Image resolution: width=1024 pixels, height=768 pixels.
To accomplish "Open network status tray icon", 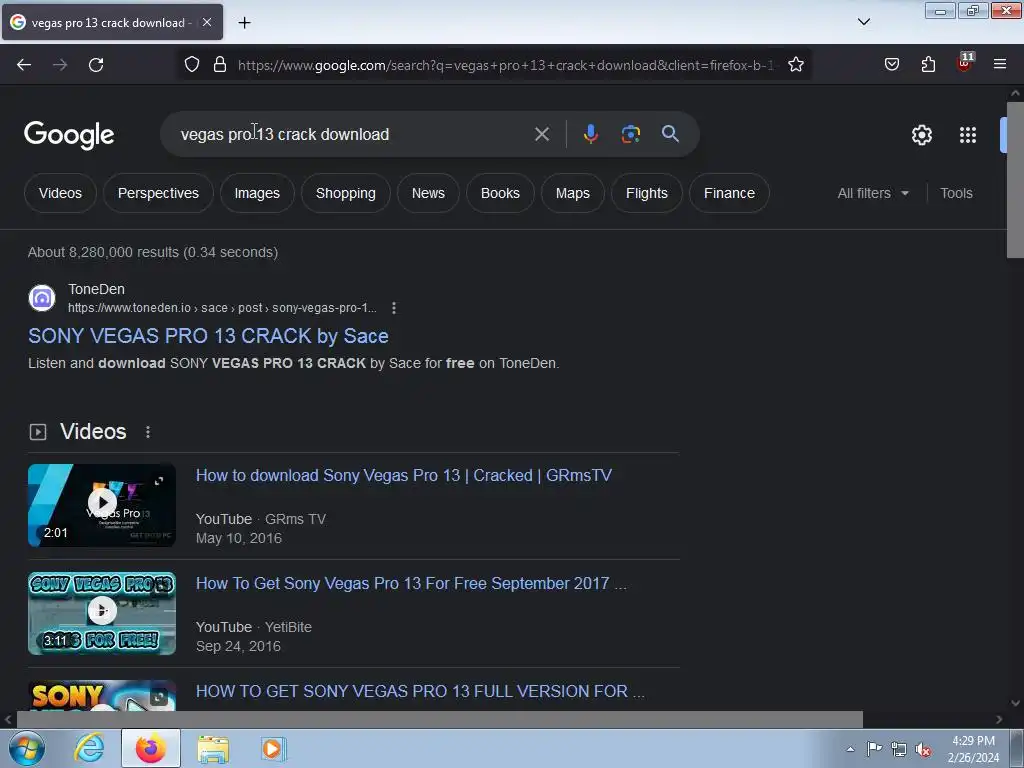I will (899, 750).
